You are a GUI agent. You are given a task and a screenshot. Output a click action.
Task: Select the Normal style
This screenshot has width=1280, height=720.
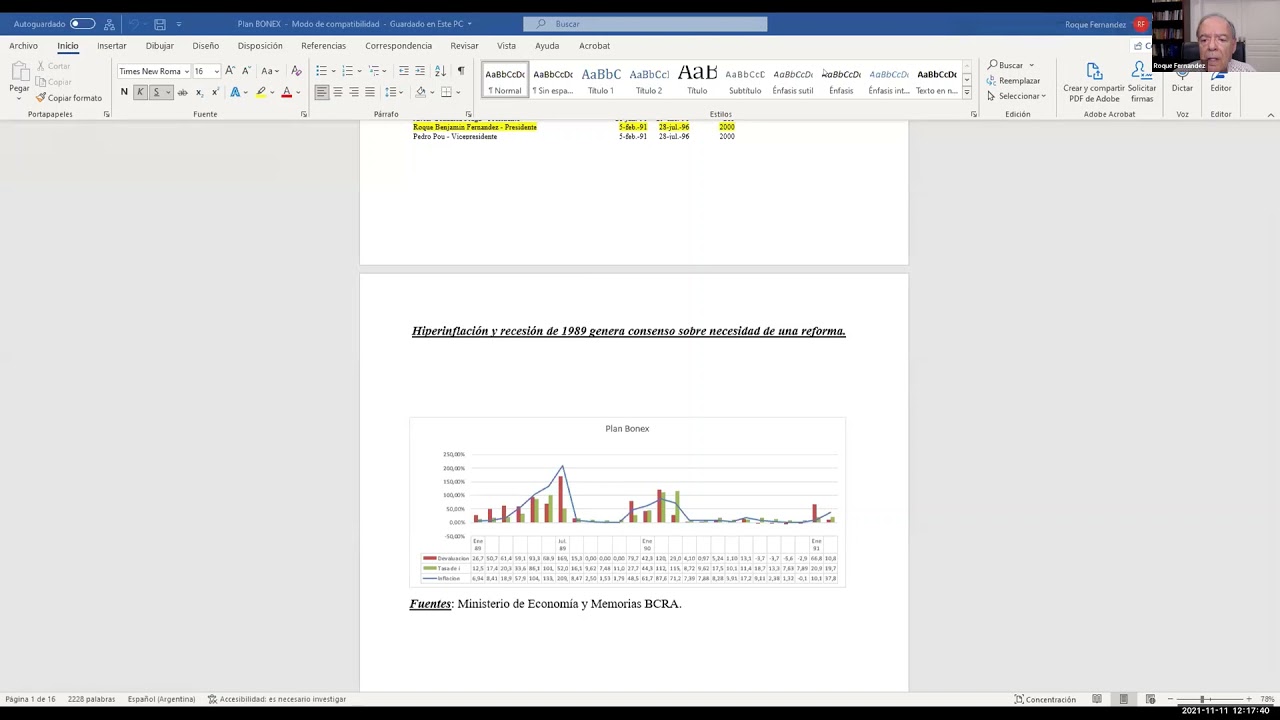coord(505,80)
